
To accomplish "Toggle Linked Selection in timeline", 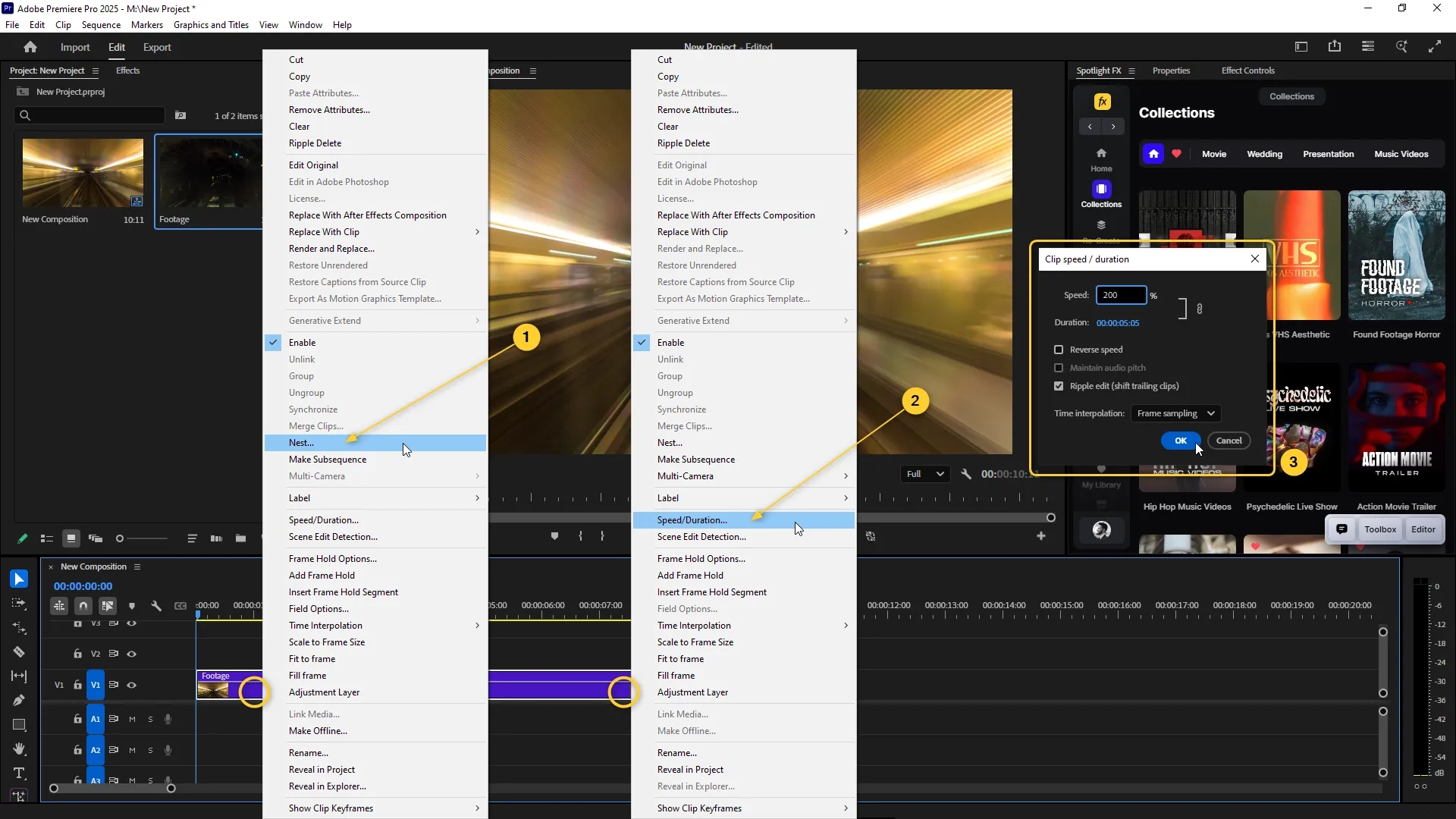I will click(108, 606).
